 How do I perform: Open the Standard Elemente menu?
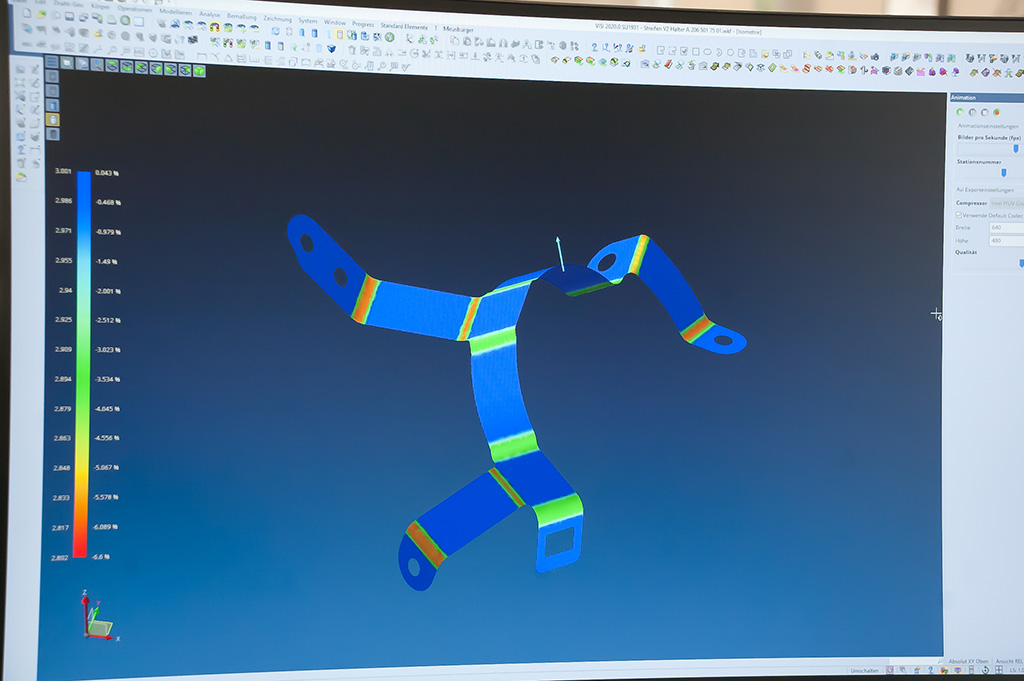tap(404, 27)
